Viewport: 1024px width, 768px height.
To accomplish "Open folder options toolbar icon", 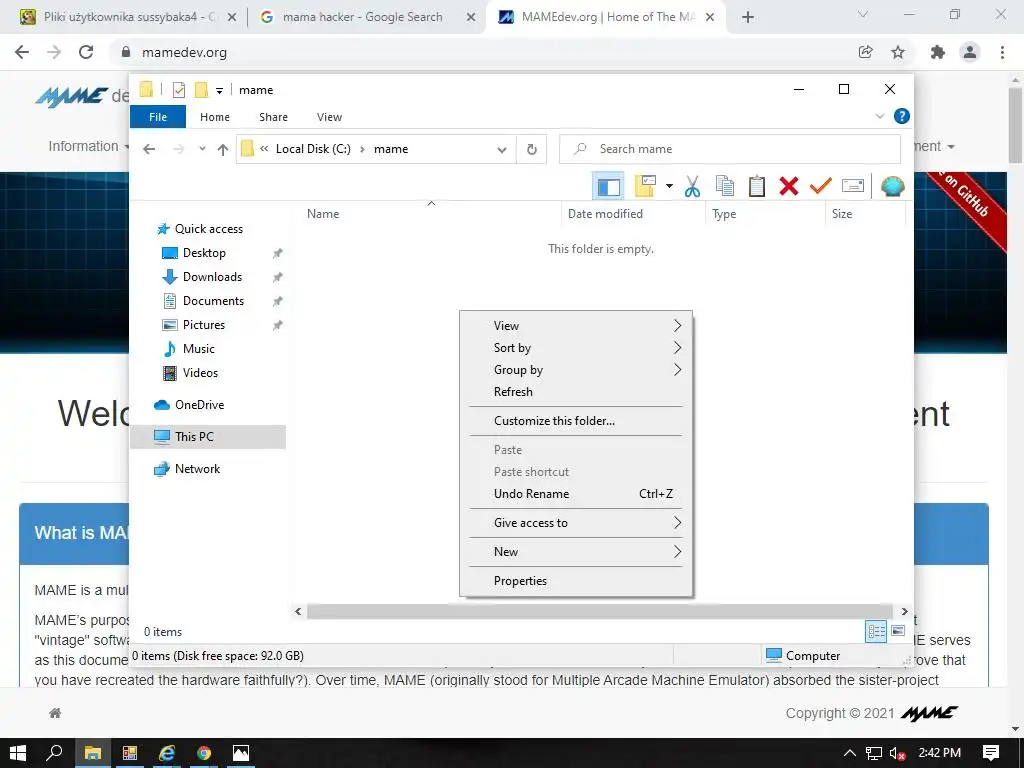I will coord(645,187).
